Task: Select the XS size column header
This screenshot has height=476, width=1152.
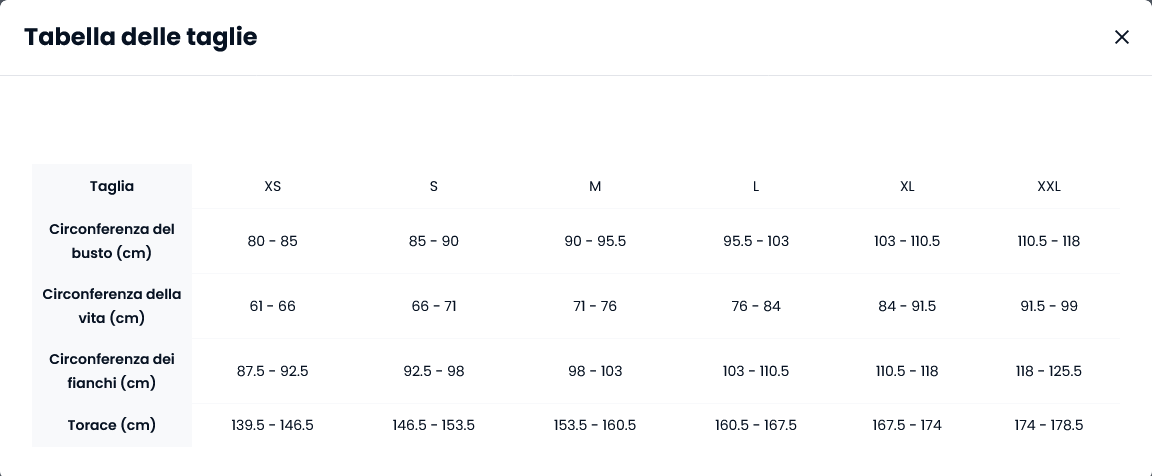Action: pyautogui.click(x=273, y=187)
